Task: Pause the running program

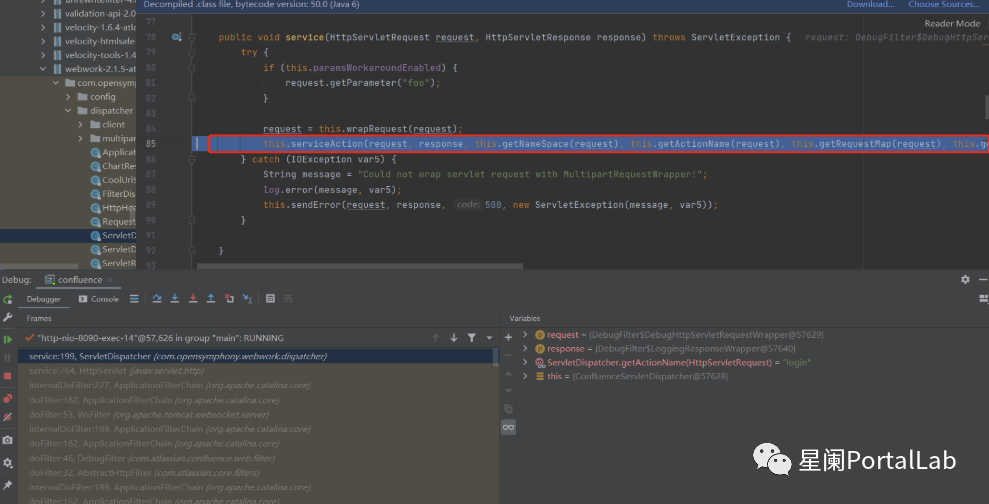Action: tap(8, 357)
